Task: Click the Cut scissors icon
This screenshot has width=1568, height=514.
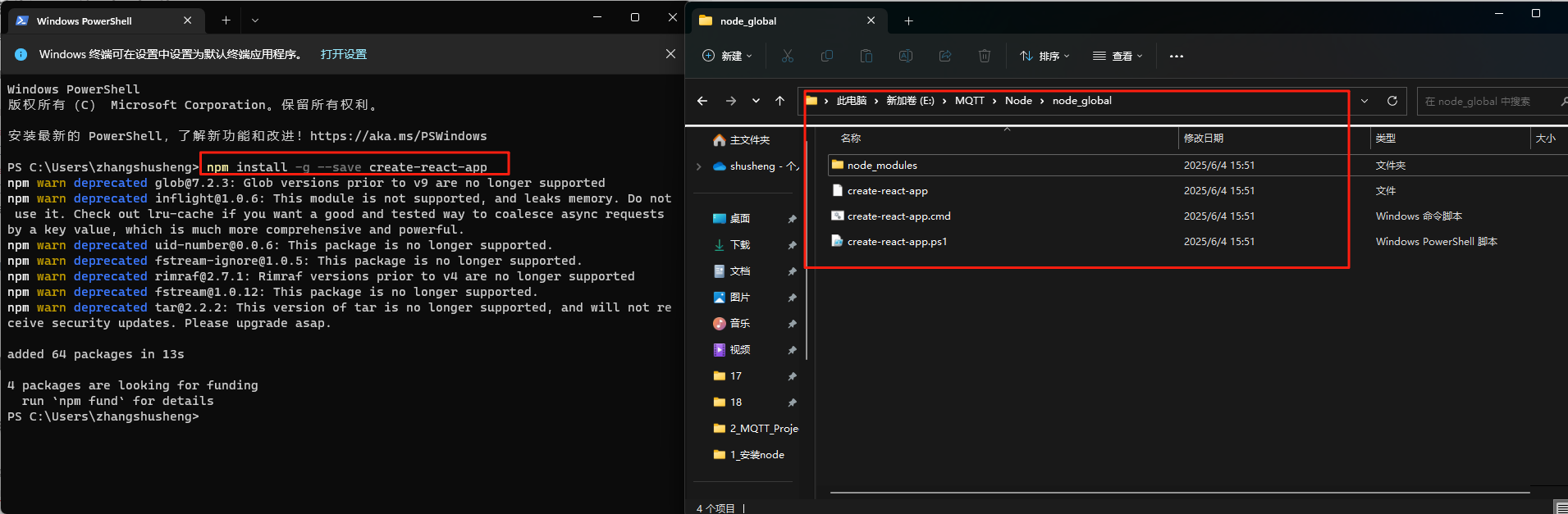Action: click(788, 56)
